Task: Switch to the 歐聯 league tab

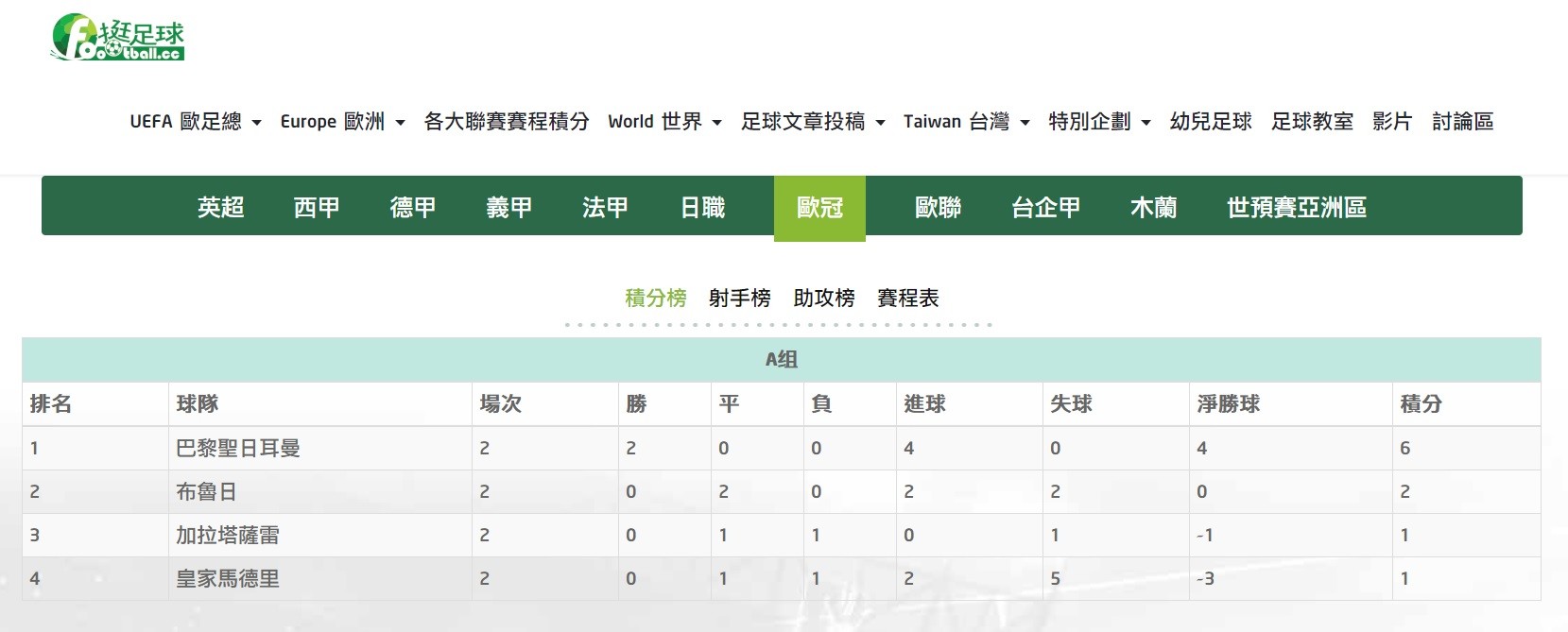Action: 939,207
